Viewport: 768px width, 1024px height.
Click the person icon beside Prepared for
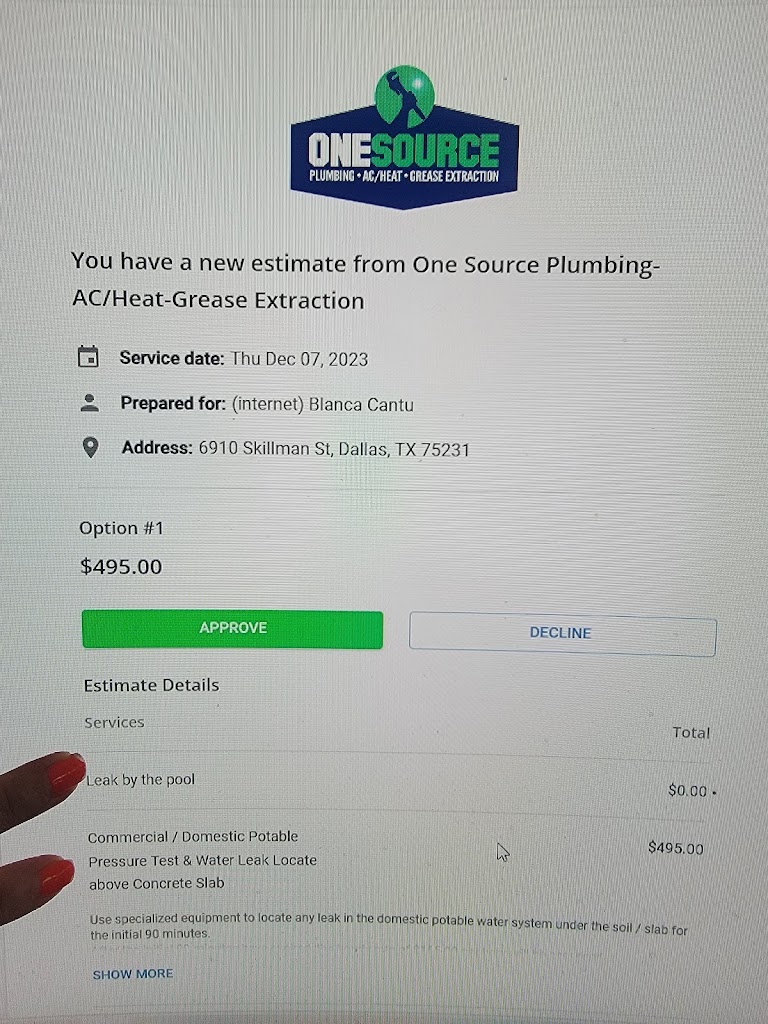point(89,403)
